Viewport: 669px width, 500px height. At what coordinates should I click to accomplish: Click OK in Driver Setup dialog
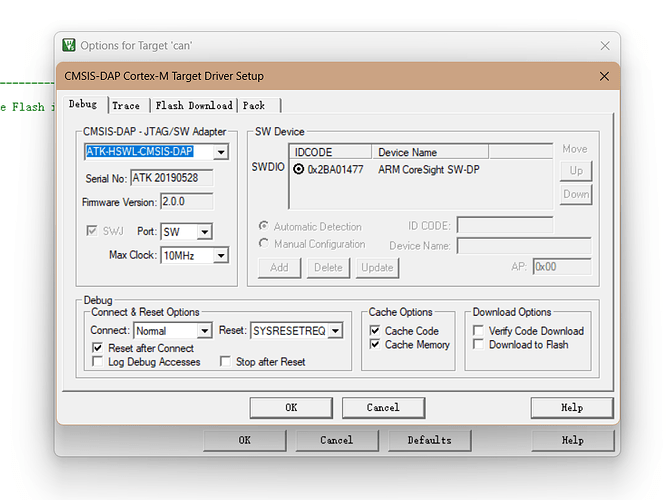pos(291,408)
